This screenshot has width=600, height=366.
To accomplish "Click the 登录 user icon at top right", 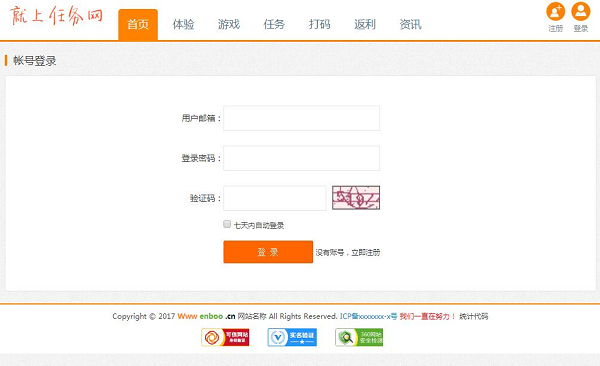I will click(x=580, y=12).
